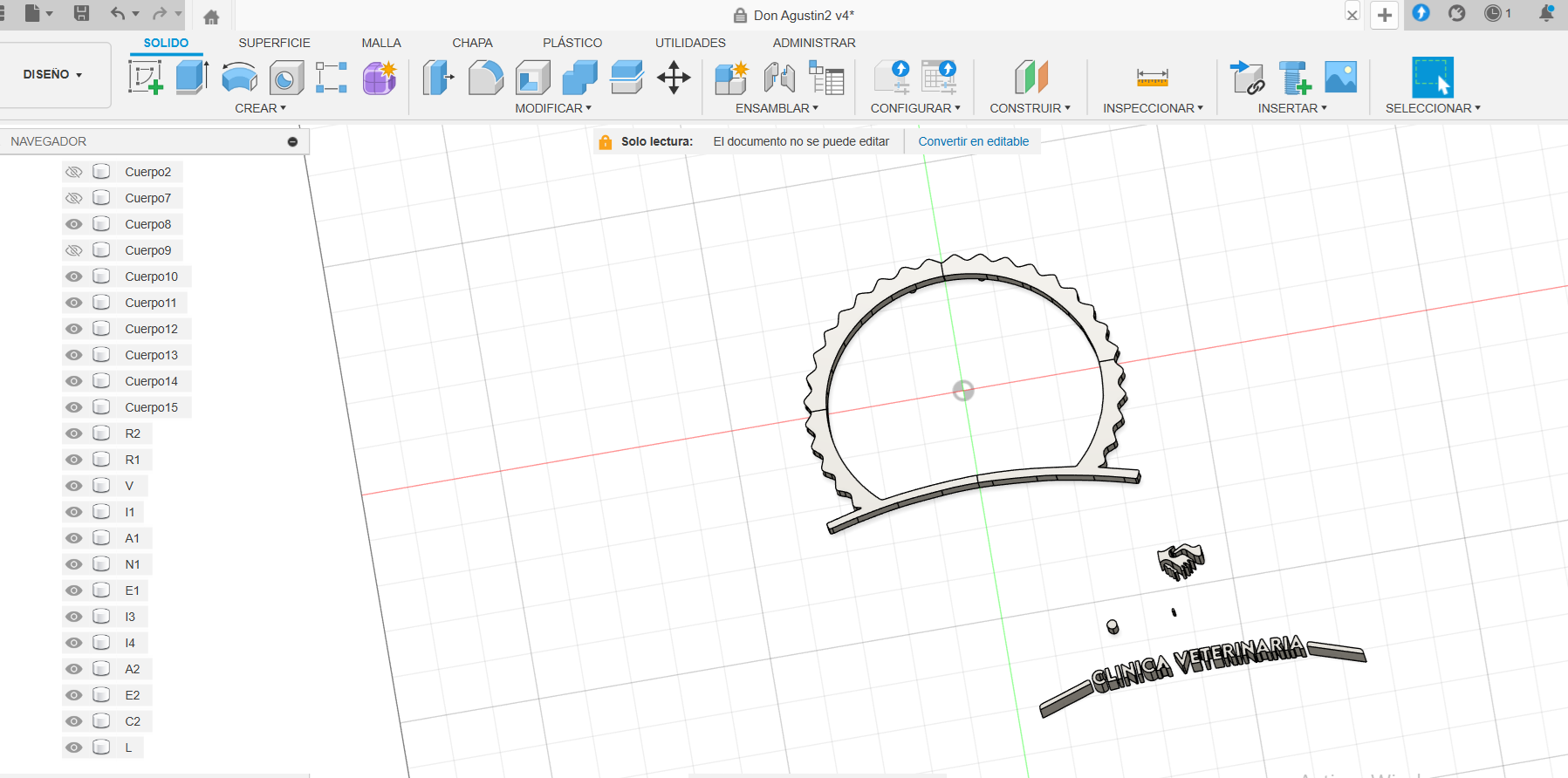Expand the INSERTAR menu
The width and height of the screenshot is (1568, 778).
coord(1292,108)
